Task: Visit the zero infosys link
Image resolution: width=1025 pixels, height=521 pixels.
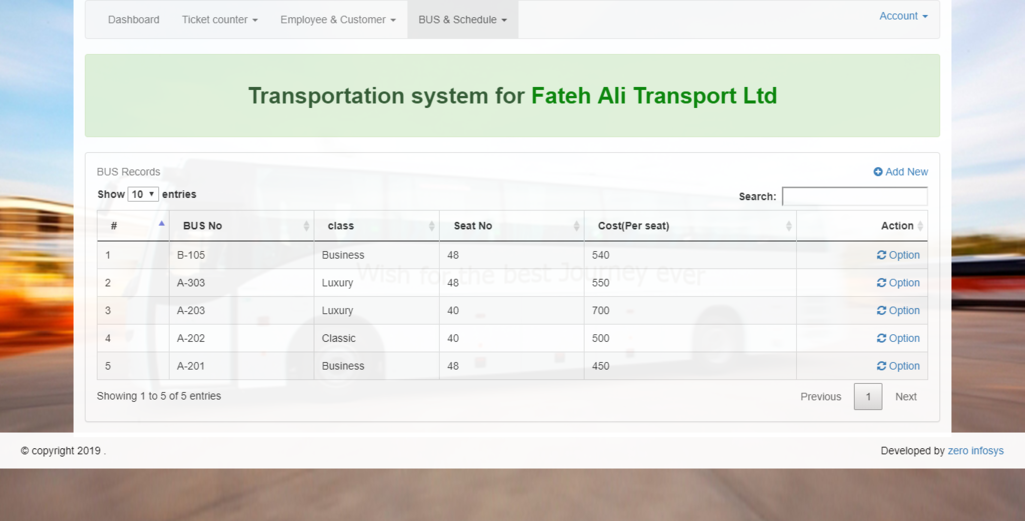Action: point(975,451)
